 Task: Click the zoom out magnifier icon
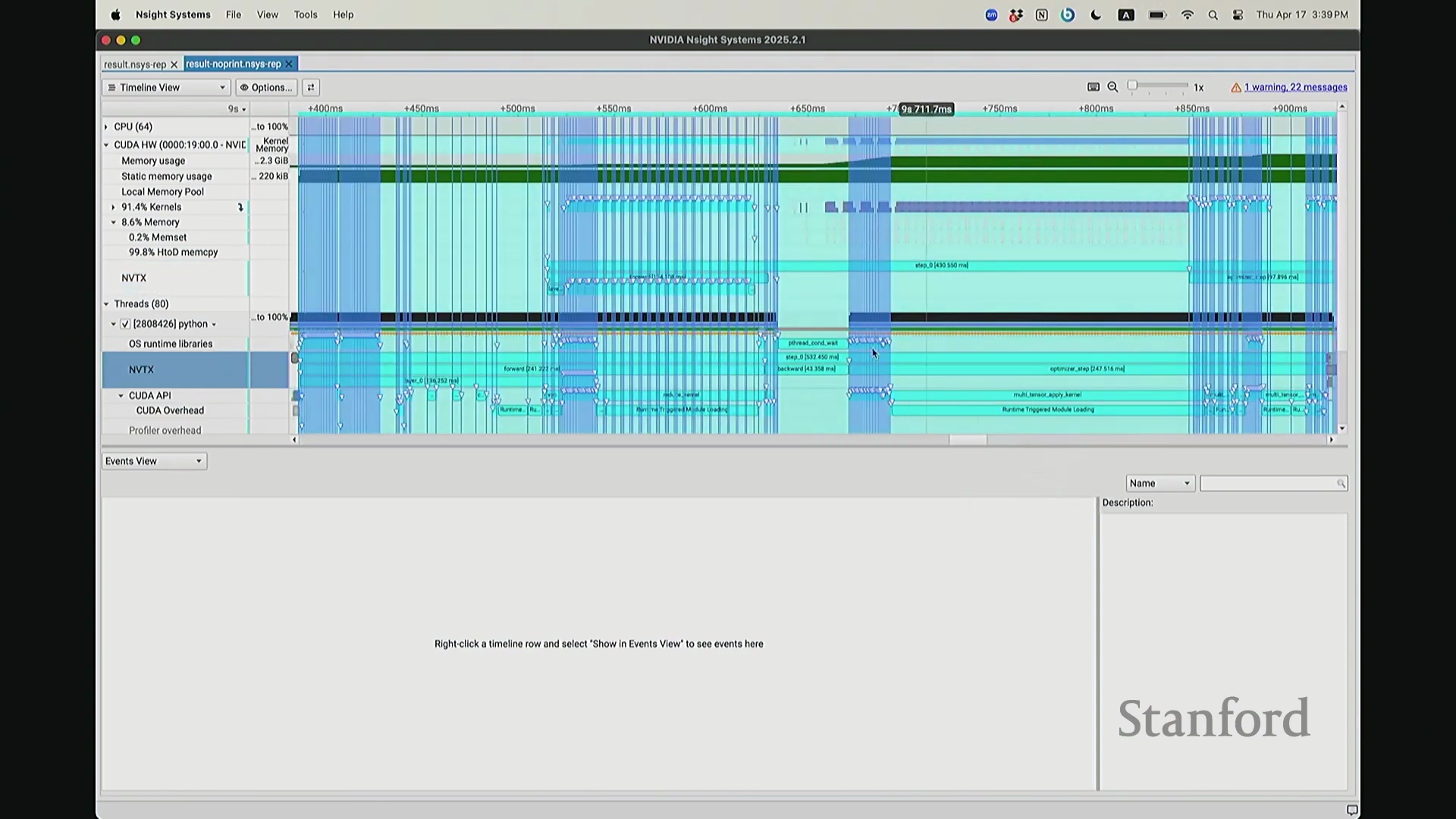coord(1112,87)
